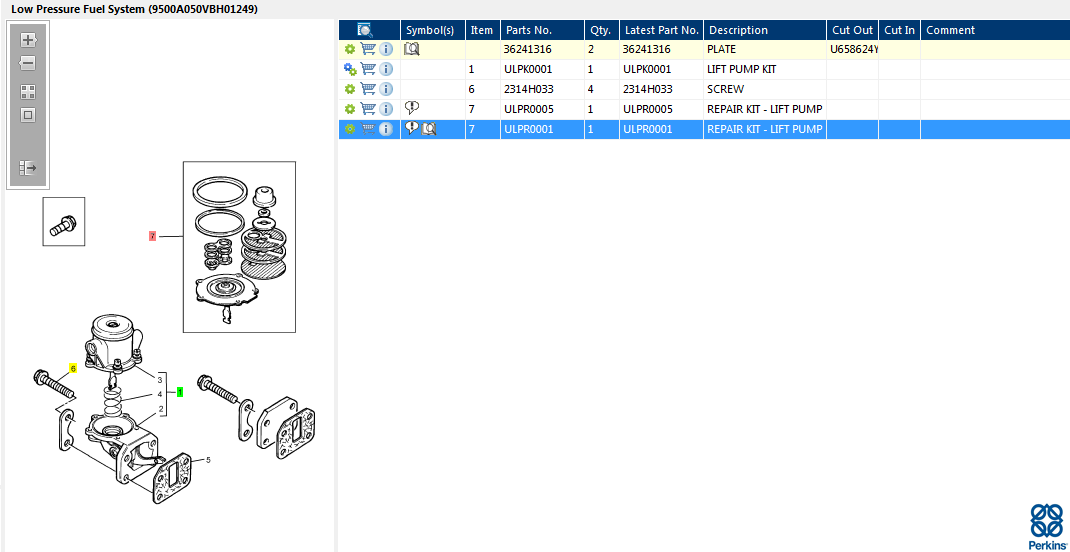Click part number ULPK0001 in Parts No. column
1070x552 pixels.
[x=527, y=69]
